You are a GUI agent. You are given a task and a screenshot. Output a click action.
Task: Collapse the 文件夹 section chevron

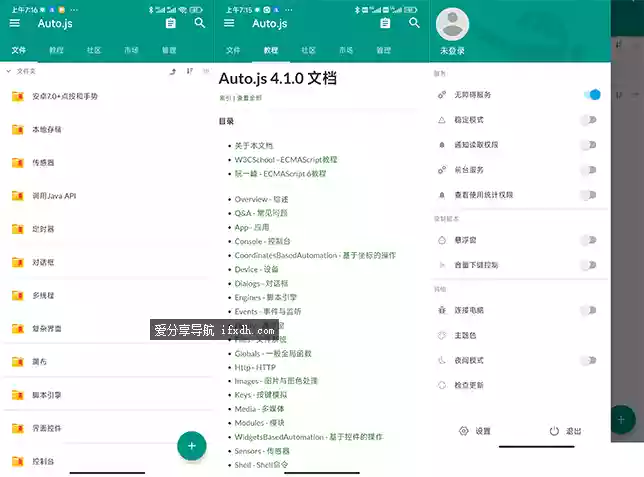coord(9,71)
